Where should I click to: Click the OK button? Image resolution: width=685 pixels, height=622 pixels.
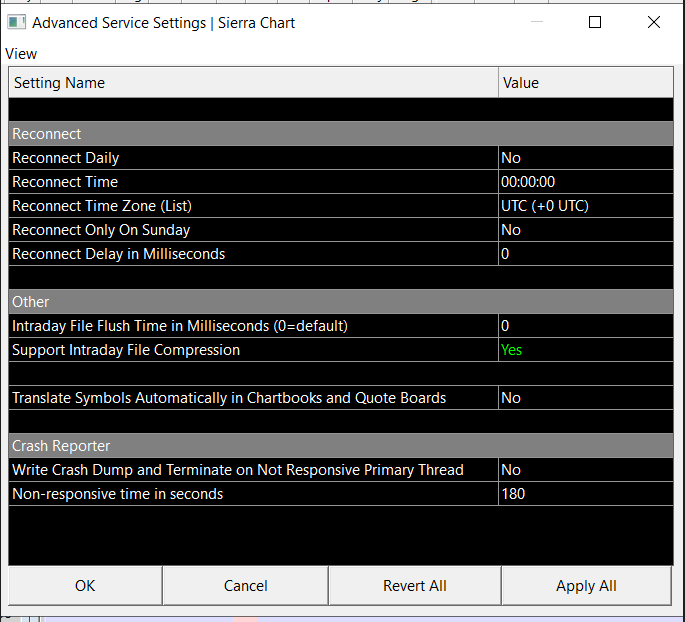(85, 586)
